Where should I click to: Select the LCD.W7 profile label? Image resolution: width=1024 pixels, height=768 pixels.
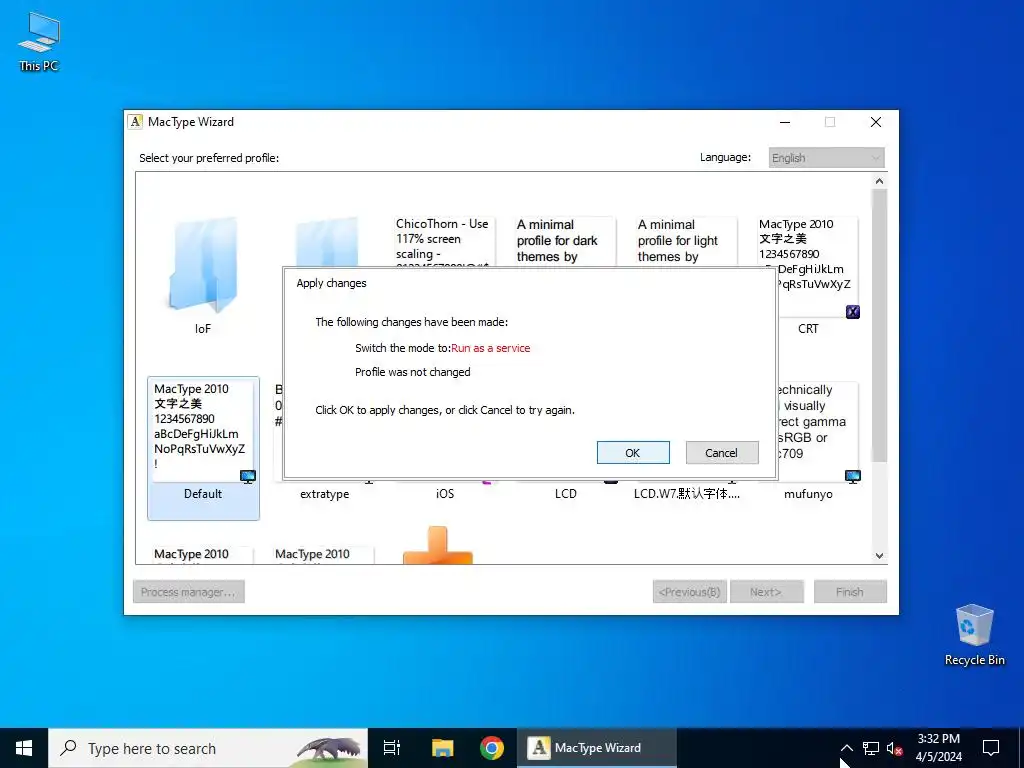[x=687, y=494]
